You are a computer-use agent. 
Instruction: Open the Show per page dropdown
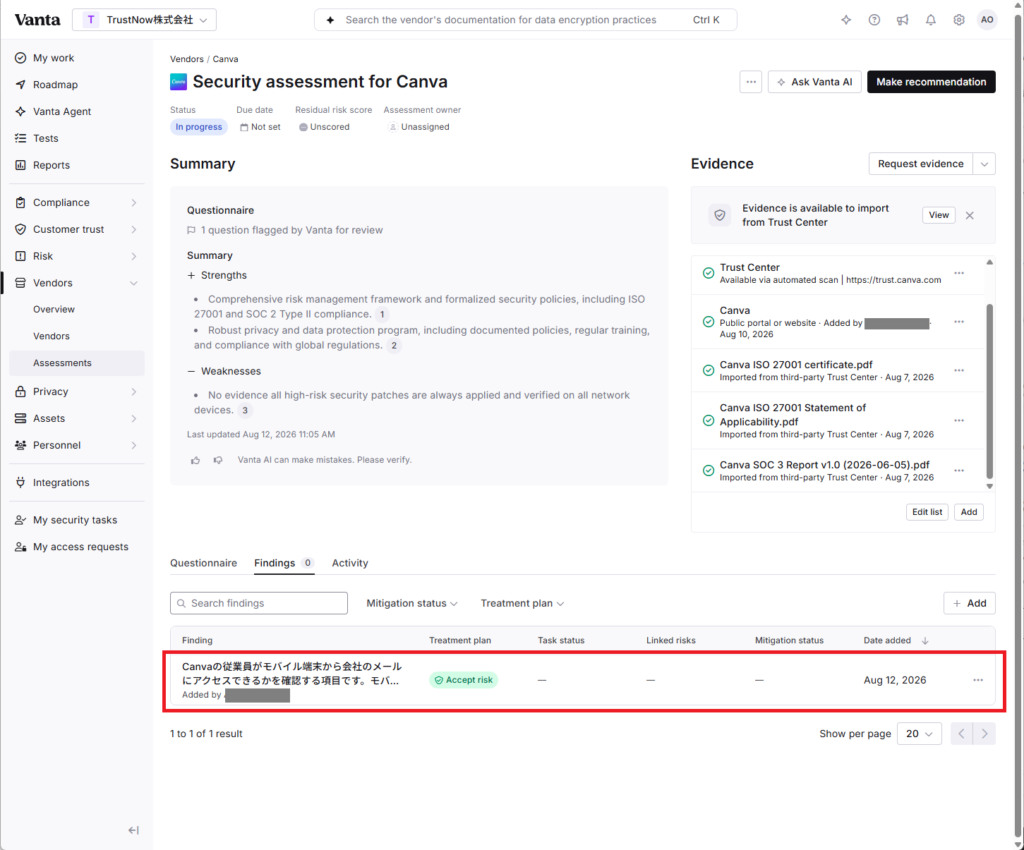(x=919, y=734)
